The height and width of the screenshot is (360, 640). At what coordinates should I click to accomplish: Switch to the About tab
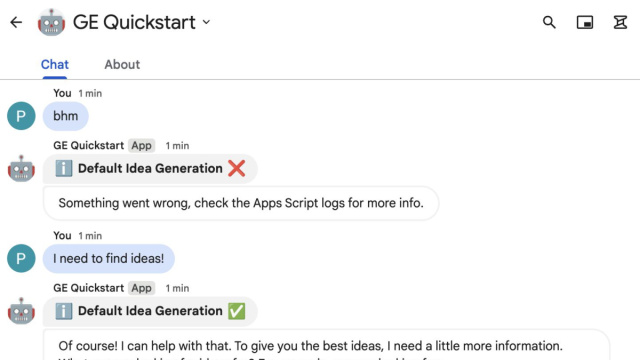(122, 64)
